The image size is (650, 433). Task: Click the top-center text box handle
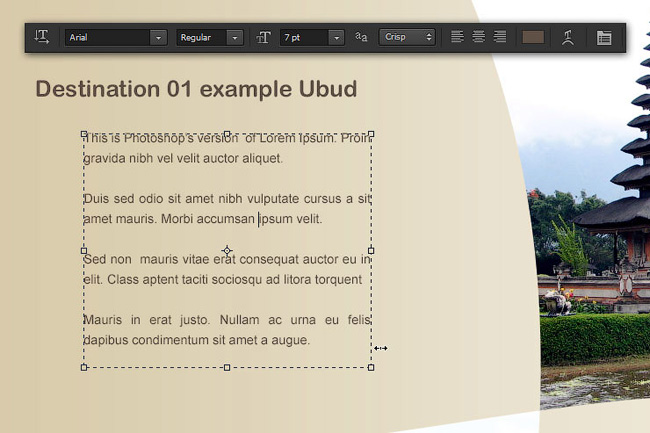point(227,134)
